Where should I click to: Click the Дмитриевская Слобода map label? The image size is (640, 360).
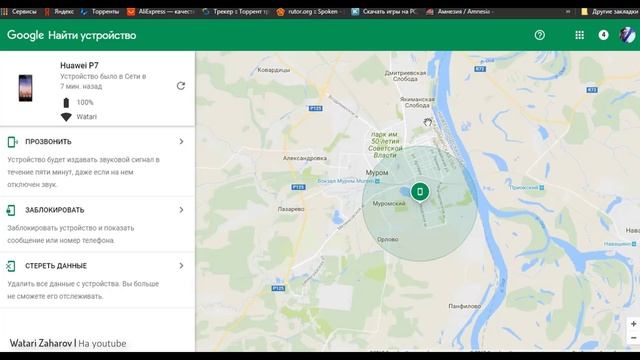point(405,76)
